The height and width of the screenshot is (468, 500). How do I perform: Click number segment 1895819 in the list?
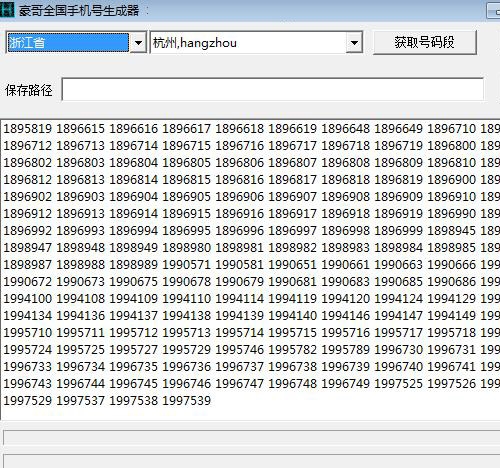pos(27,129)
